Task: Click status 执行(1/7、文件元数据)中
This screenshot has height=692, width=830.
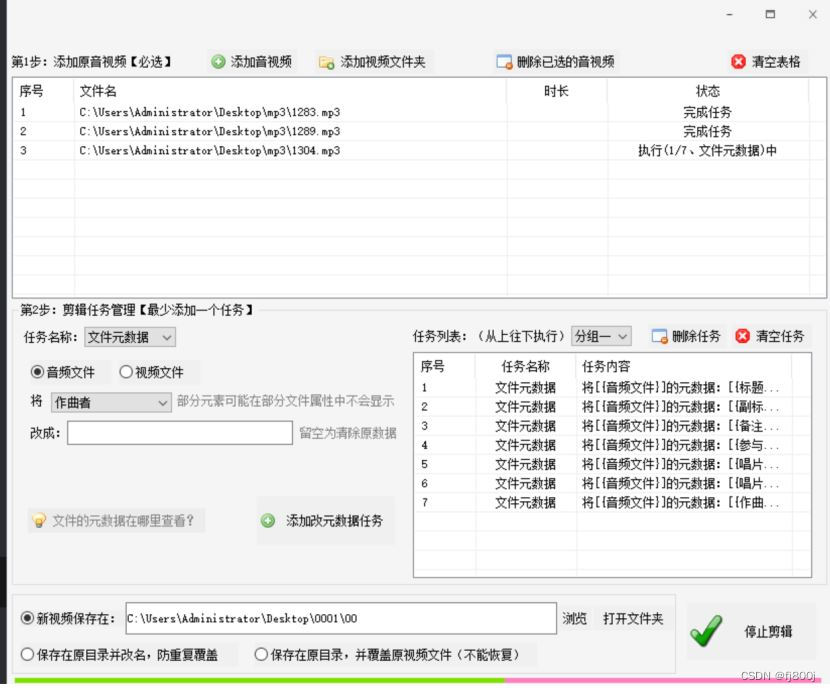Action: click(707, 150)
